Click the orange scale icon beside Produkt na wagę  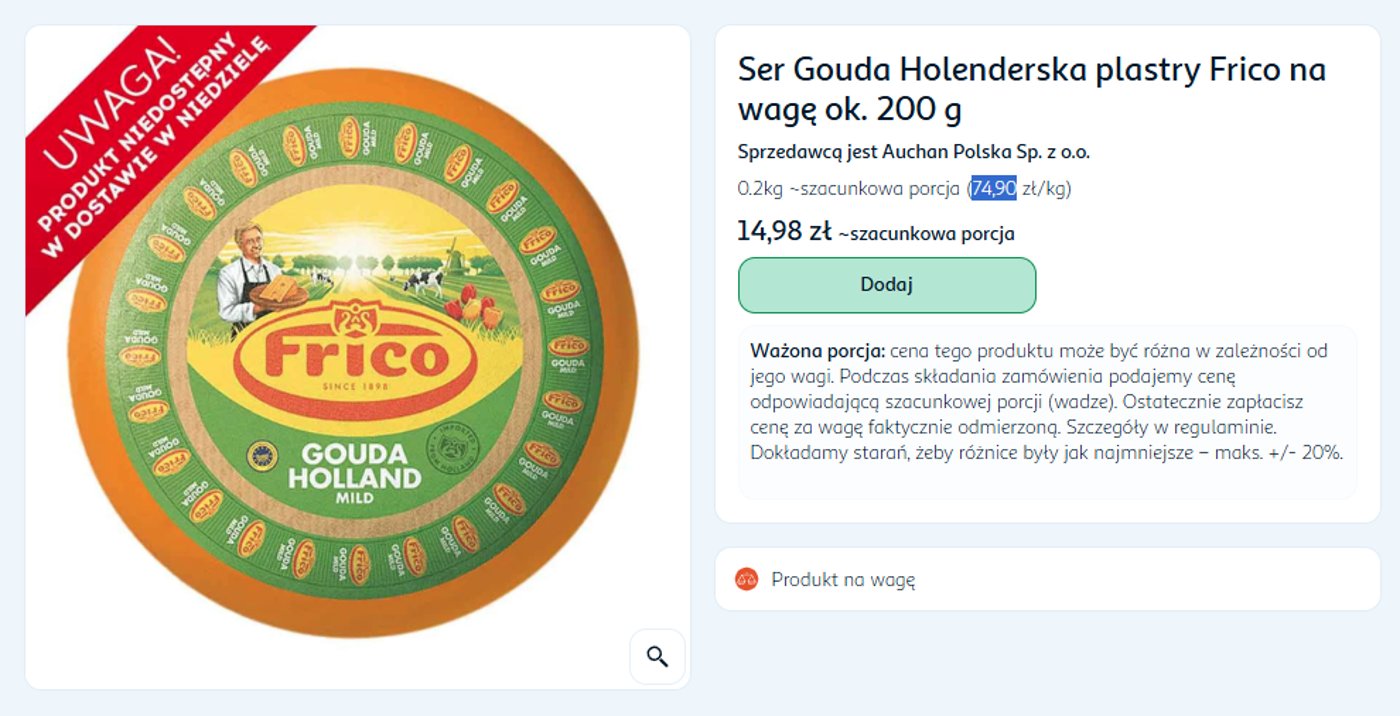746,579
